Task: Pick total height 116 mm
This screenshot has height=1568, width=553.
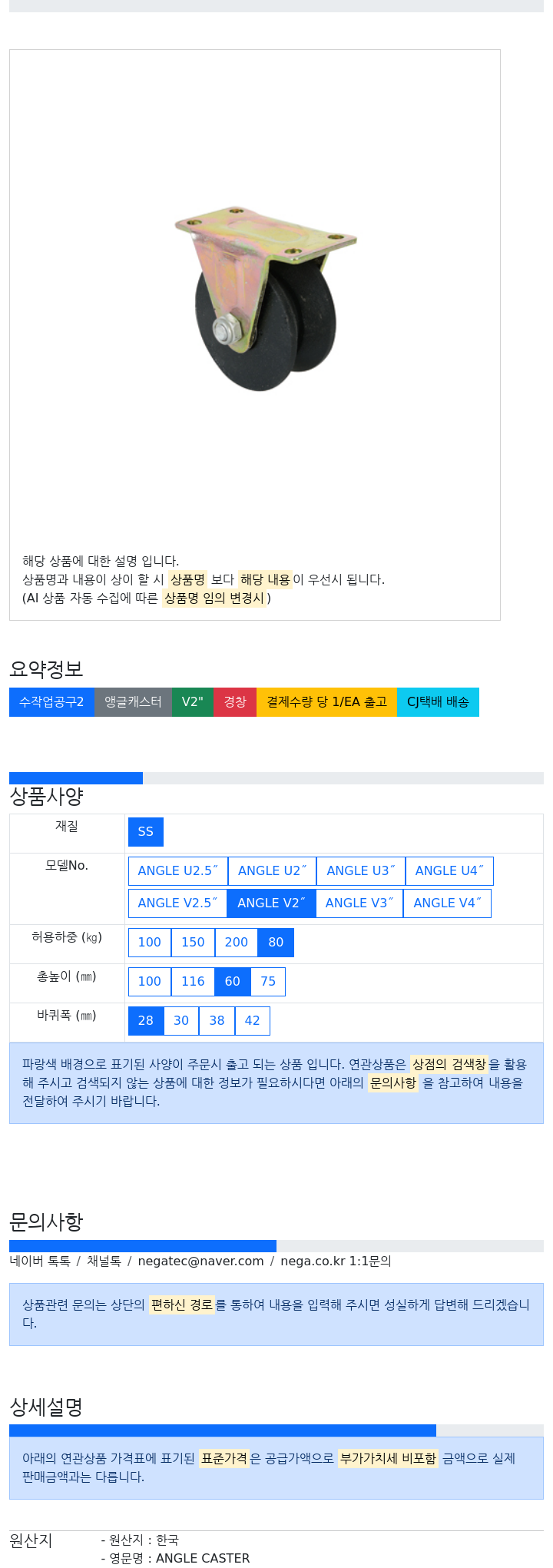Action: point(193,982)
